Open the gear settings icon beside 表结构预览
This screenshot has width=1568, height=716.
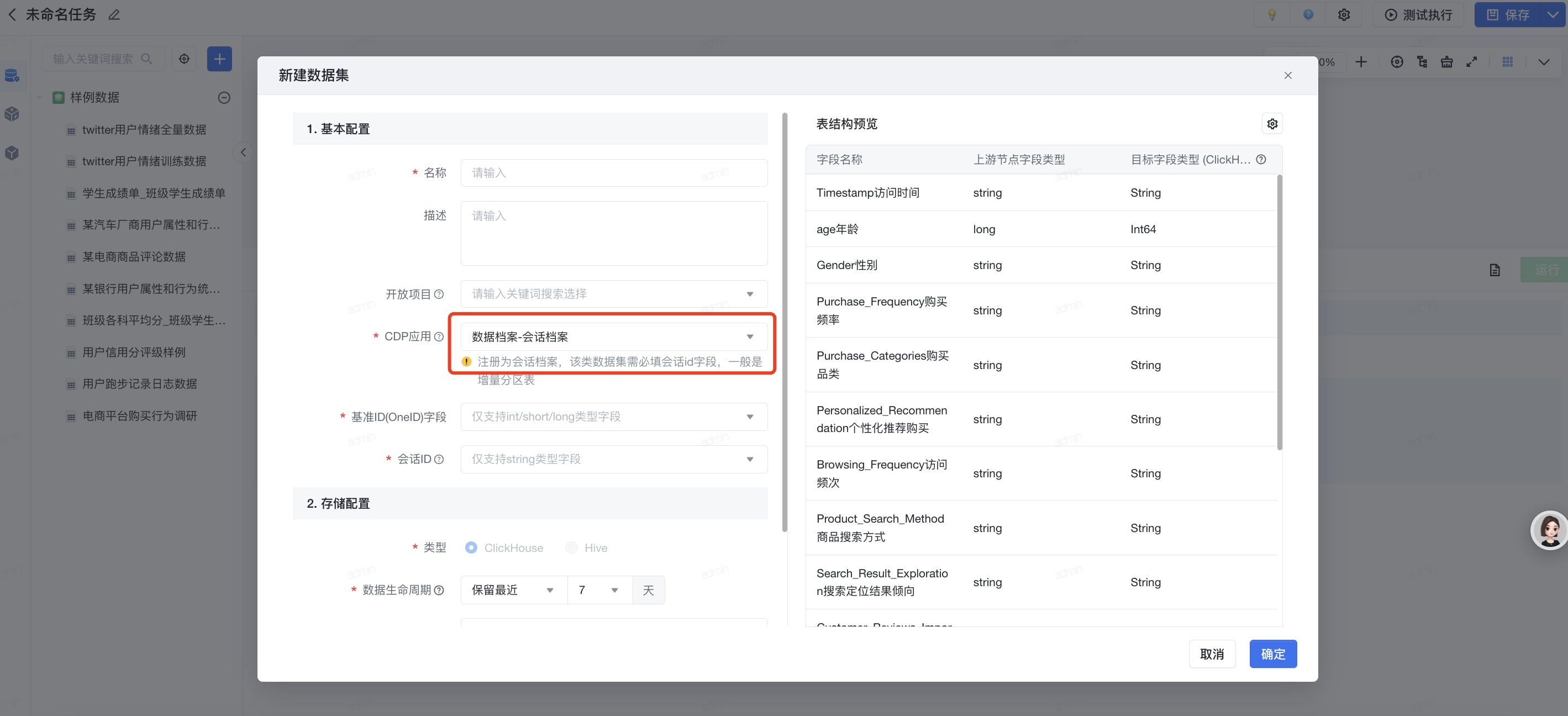1271,124
